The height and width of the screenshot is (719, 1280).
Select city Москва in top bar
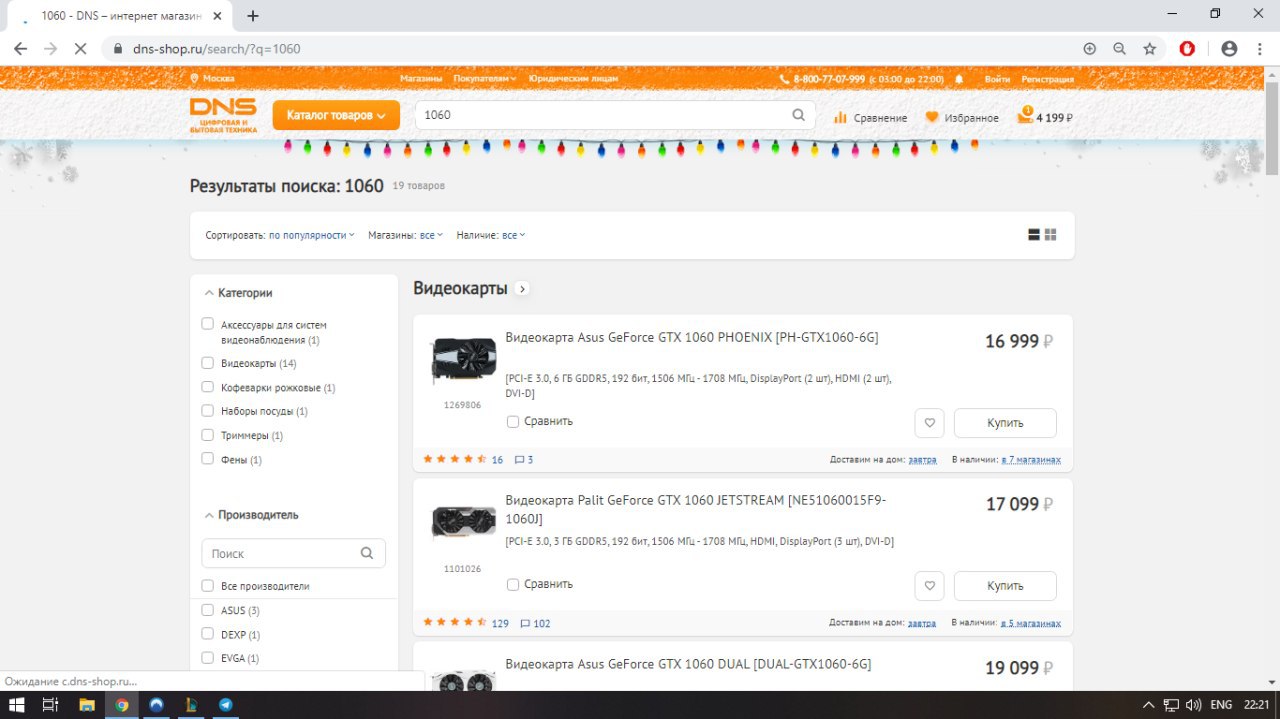tap(213, 79)
